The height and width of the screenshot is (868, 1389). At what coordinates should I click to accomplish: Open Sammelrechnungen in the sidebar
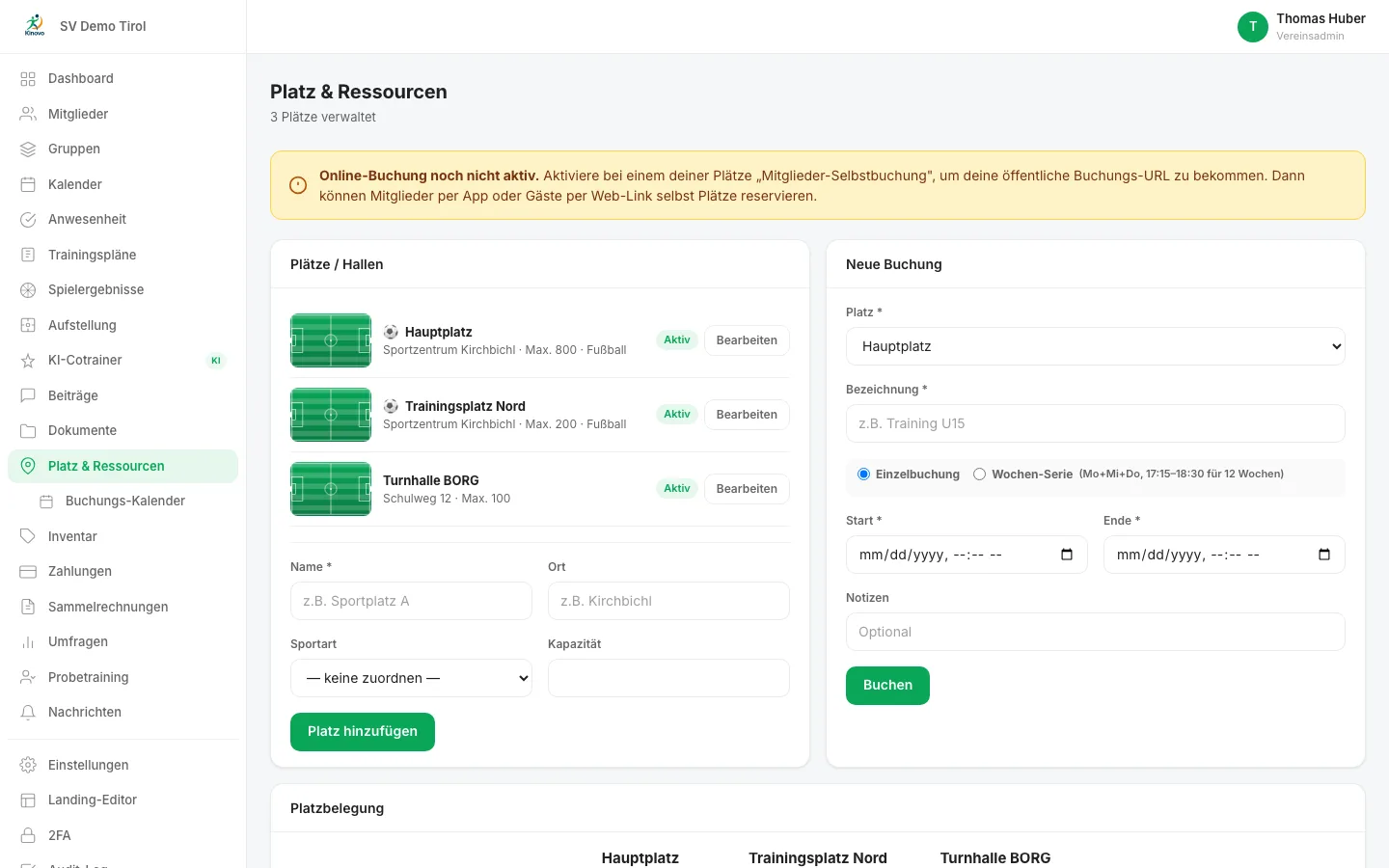click(x=123, y=607)
